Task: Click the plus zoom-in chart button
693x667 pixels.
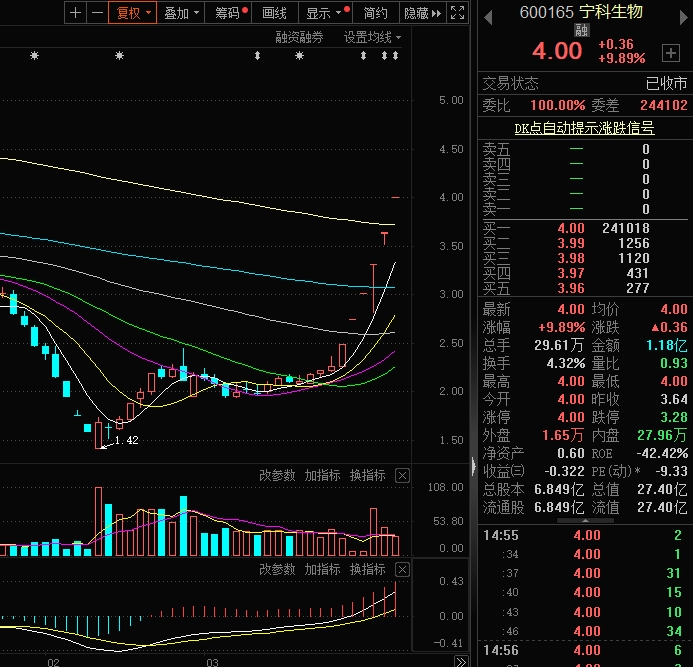Action: coord(76,13)
